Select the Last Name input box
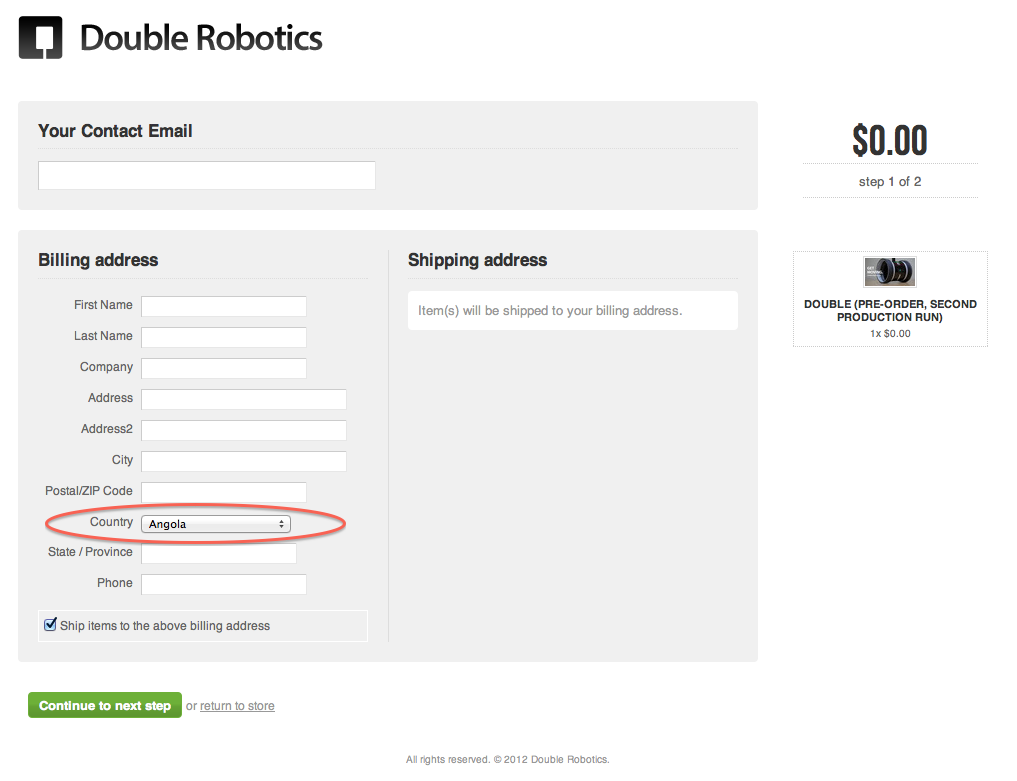The width and height of the screenshot is (1017, 781). pos(224,337)
